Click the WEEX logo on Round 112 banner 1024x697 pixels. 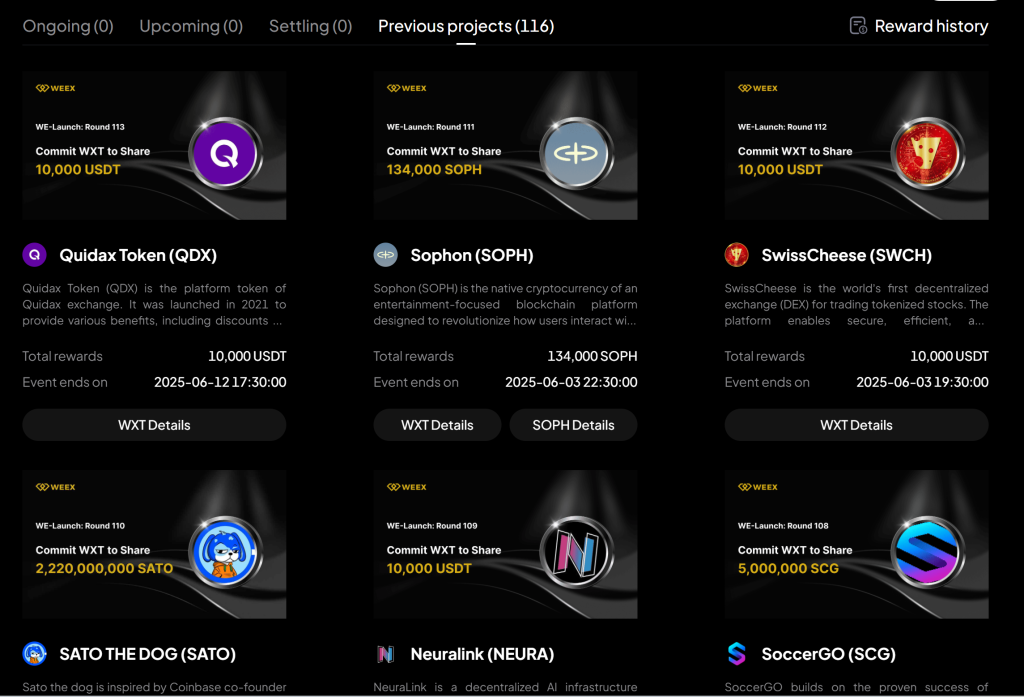[758, 88]
